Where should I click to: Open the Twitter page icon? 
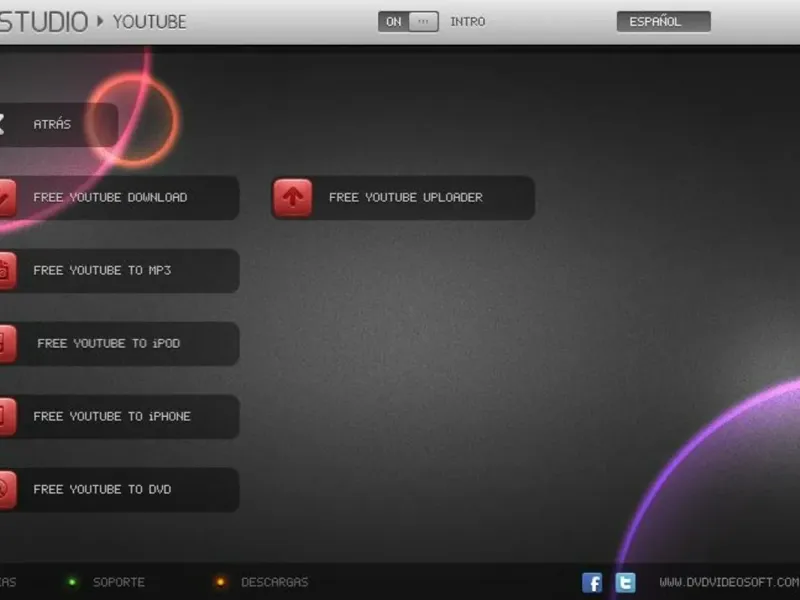(626, 582)
